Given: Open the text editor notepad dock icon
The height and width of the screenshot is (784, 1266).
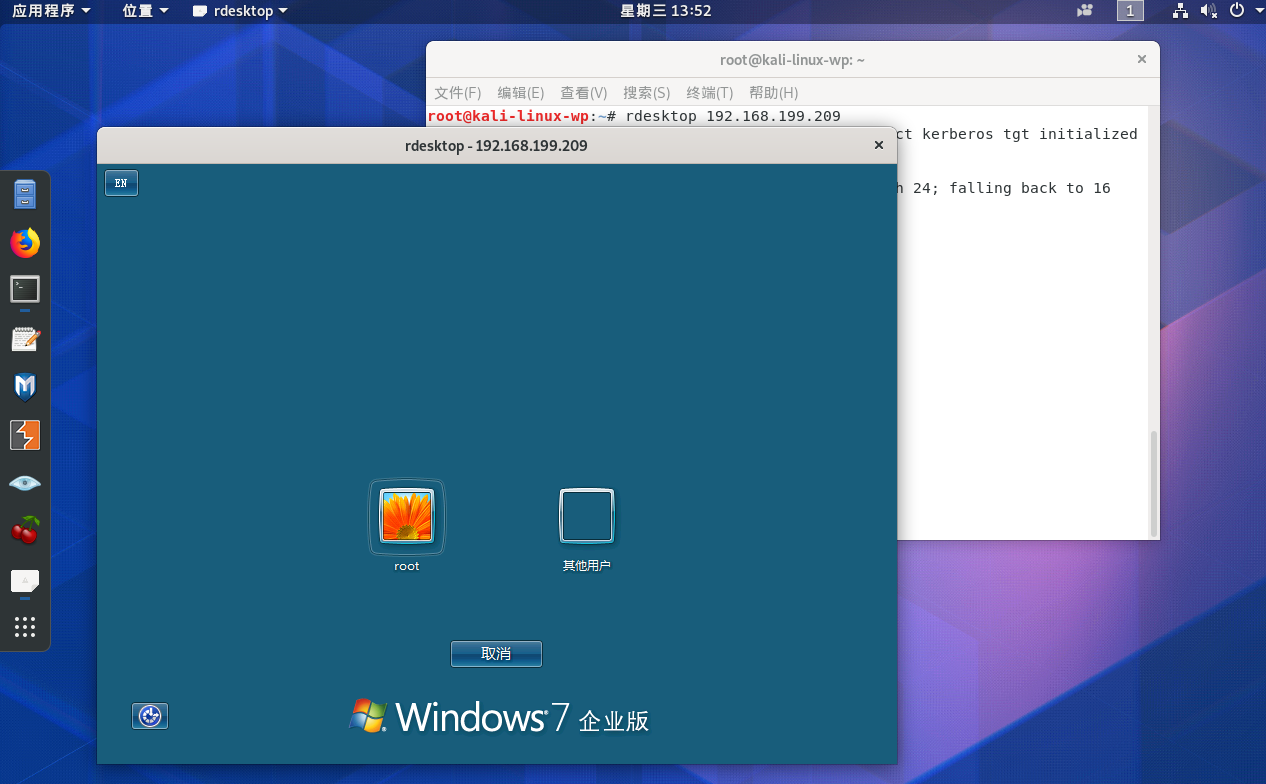Looking at the screenshot, I should 25,339.
